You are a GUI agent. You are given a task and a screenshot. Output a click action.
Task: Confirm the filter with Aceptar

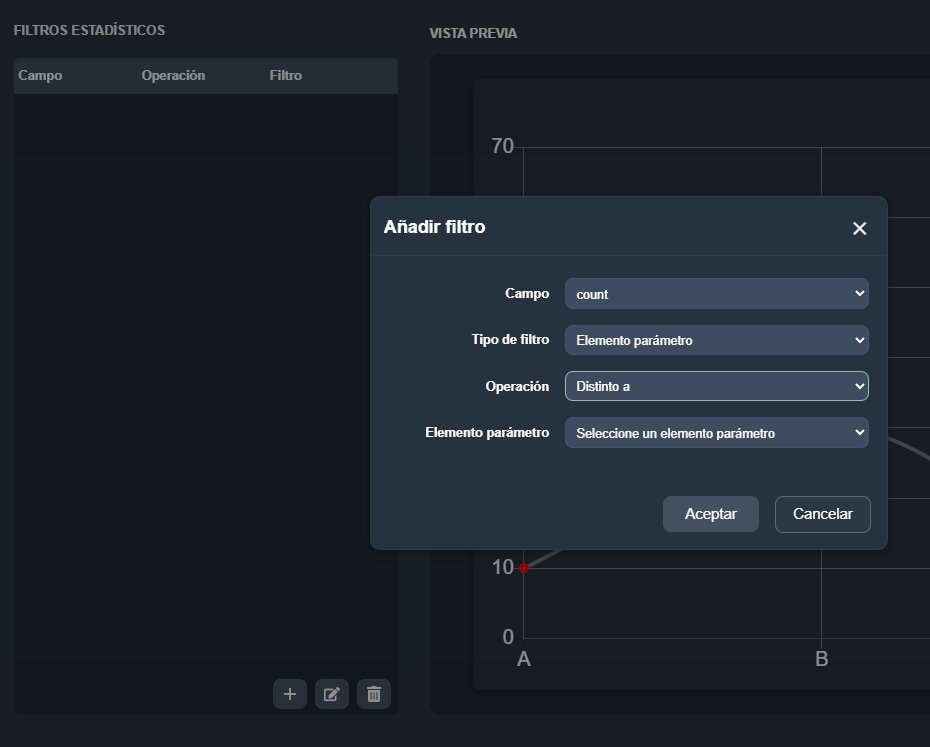click(710, 514)
